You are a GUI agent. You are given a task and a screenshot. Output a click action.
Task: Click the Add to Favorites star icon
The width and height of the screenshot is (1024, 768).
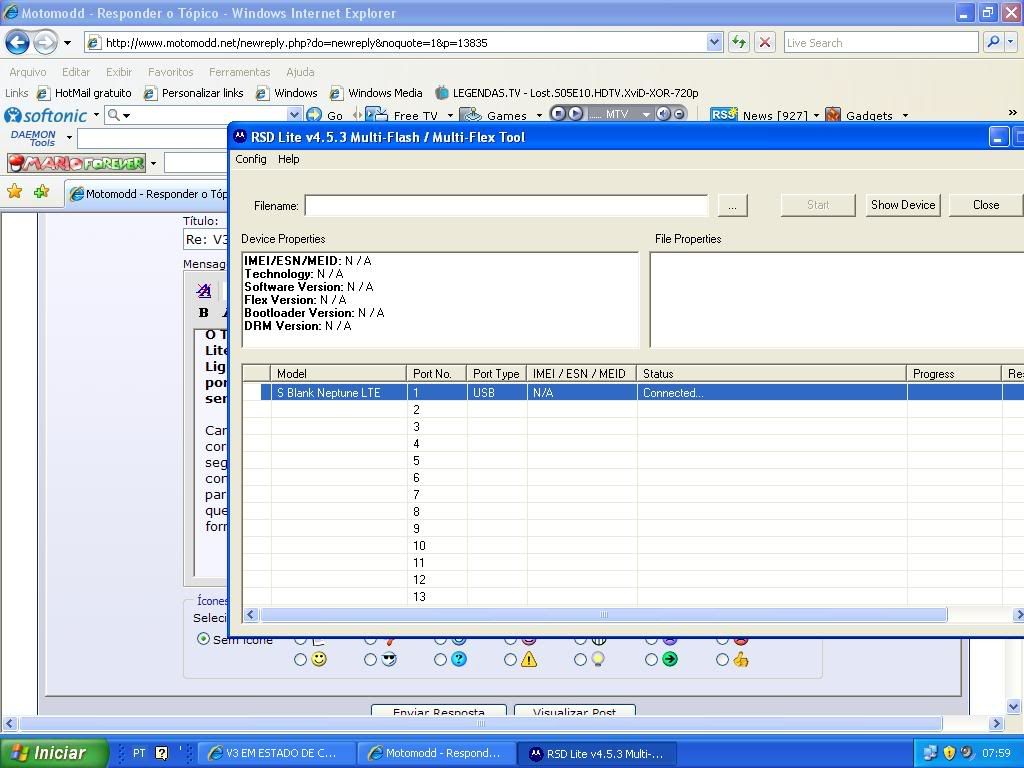point(42,191)
